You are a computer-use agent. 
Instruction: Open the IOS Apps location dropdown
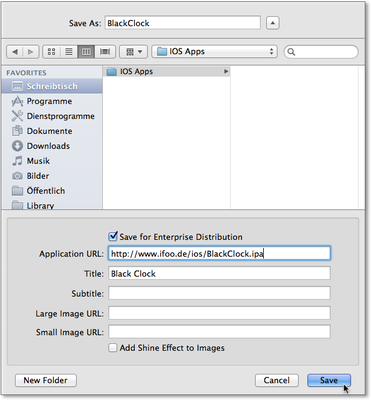click(x=214, y=52)
